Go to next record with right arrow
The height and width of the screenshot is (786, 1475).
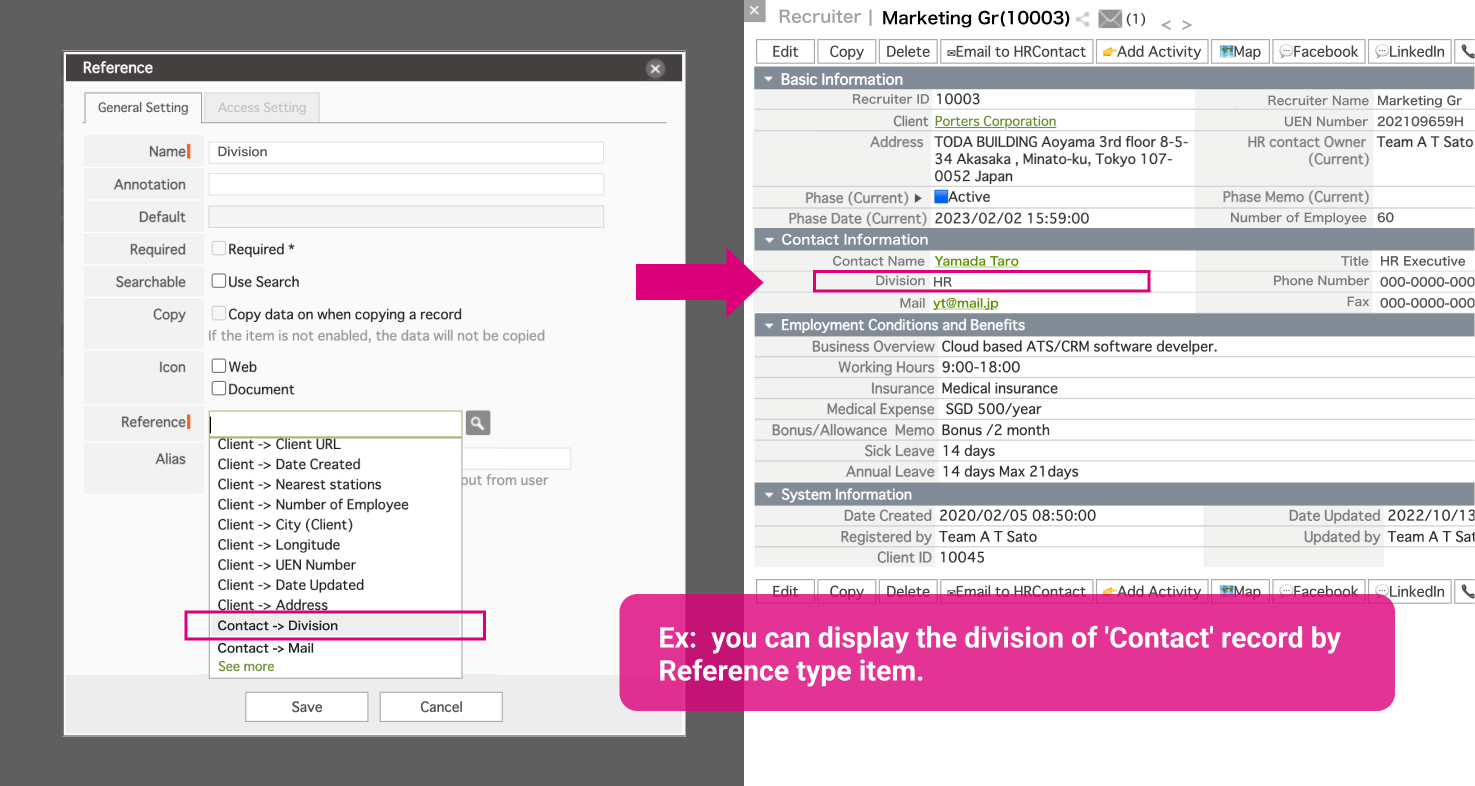pos(1187,25)
